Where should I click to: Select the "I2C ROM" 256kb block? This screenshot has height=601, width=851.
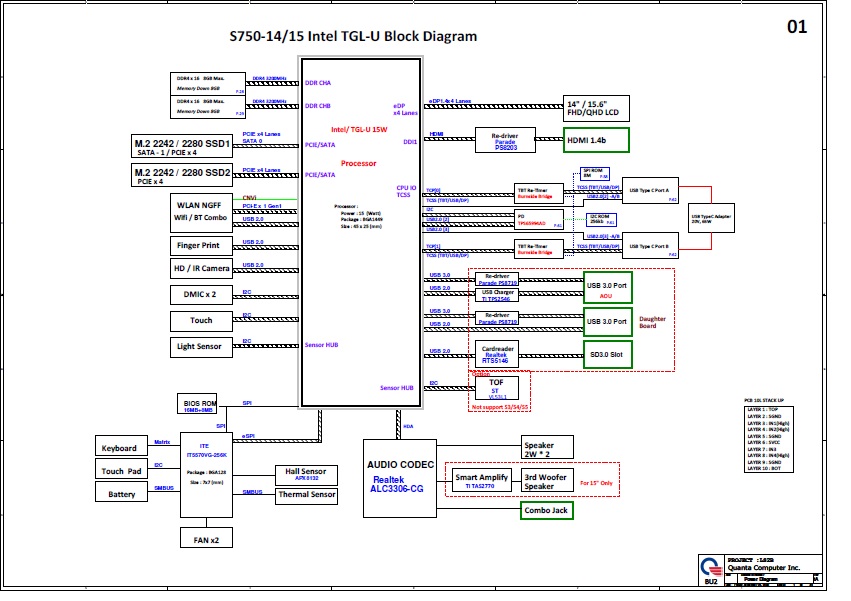point(601,219)
